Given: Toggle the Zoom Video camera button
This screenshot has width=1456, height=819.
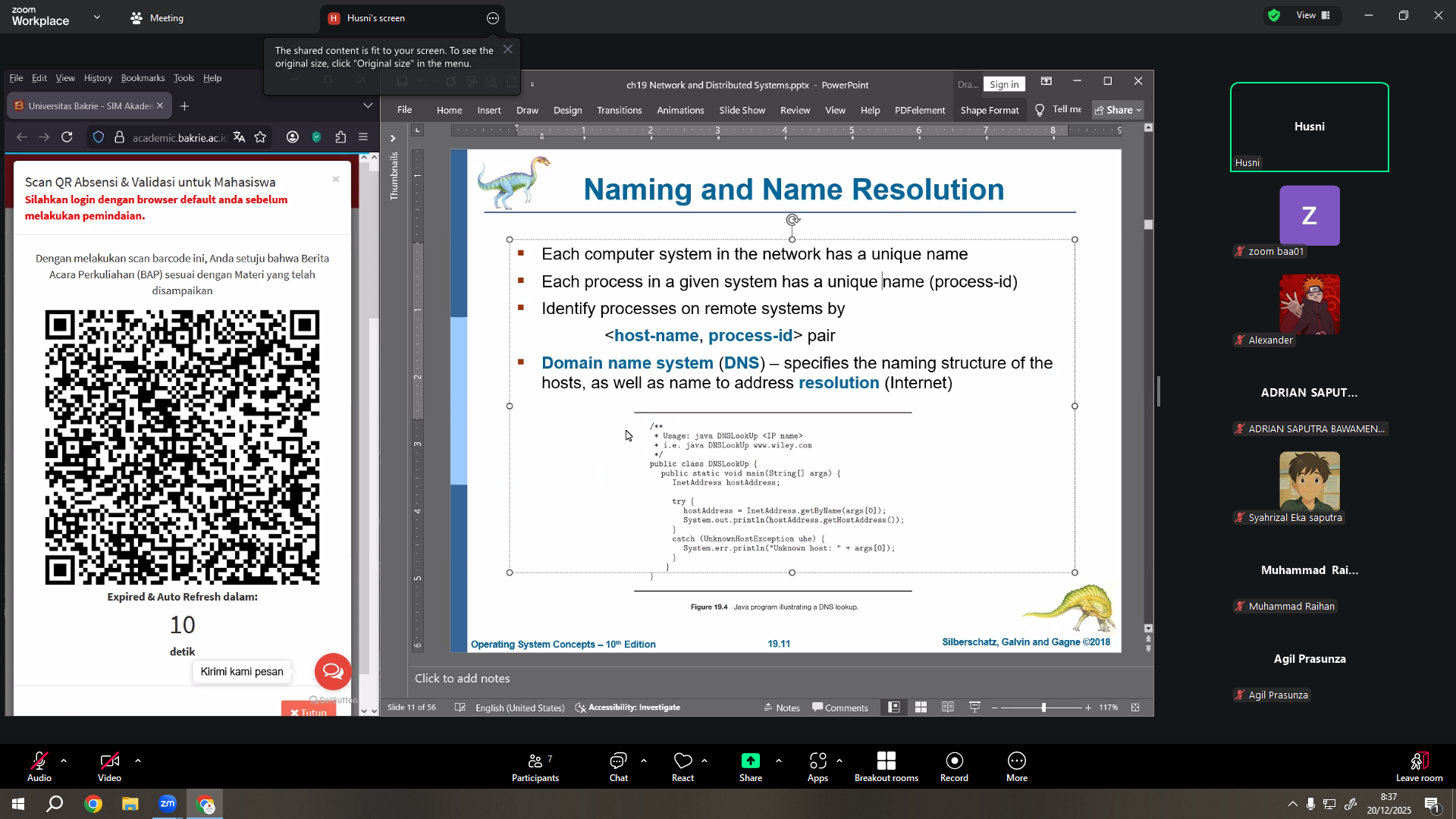Looking at the screenshot, I should coord(109,767).
